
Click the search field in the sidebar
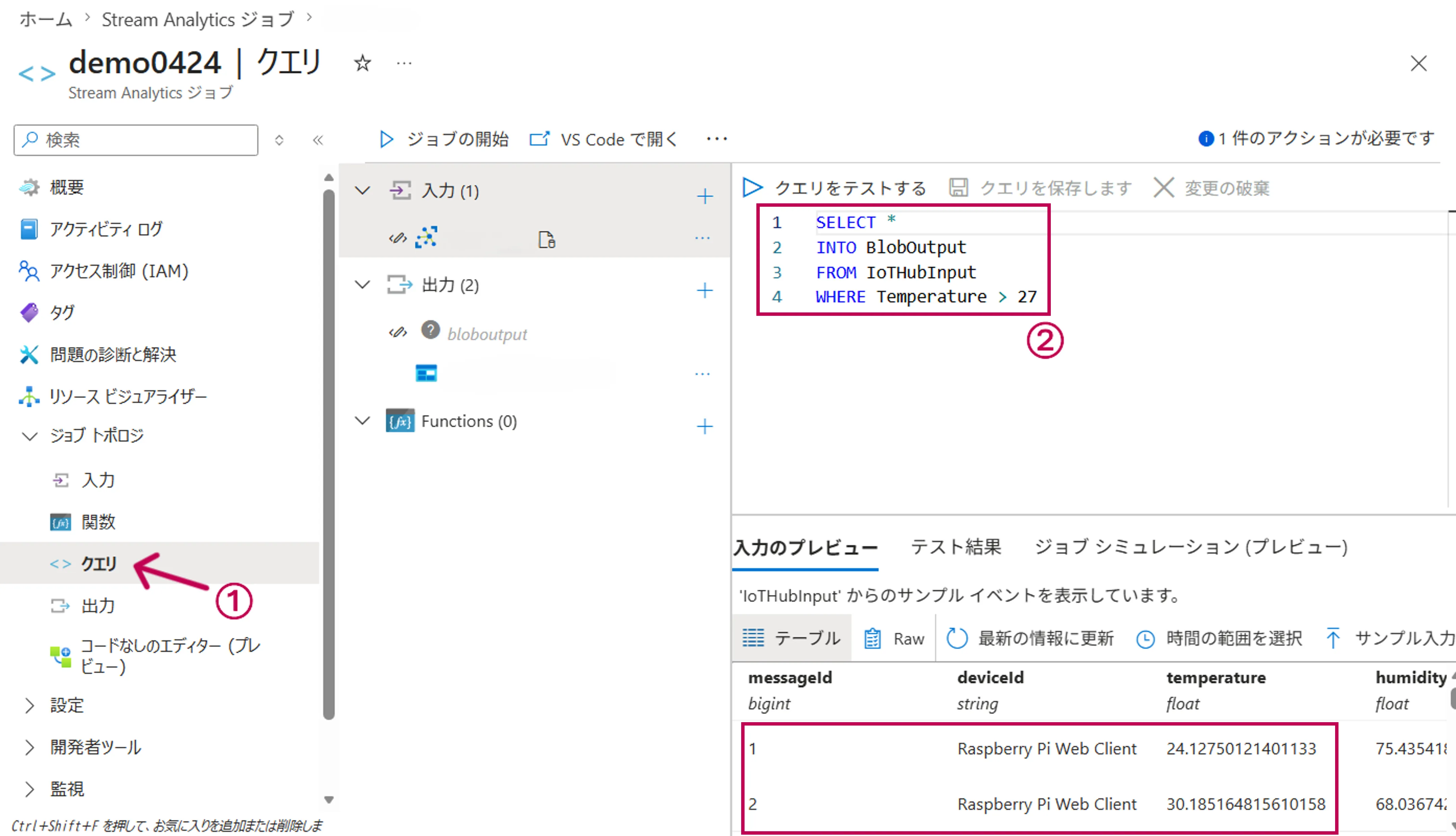136,140
